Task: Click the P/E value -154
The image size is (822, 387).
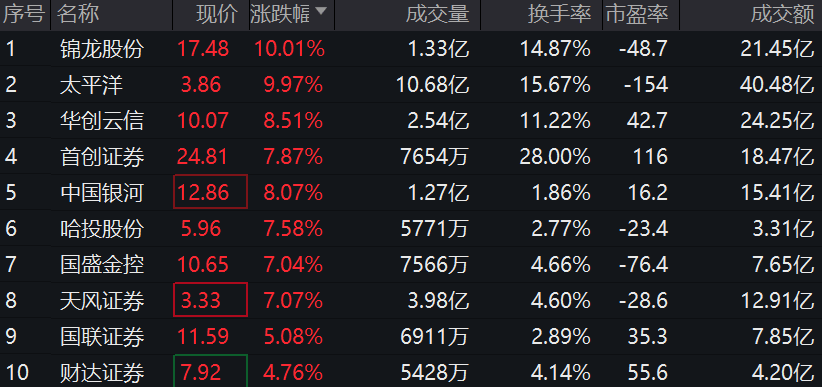Action: click(x=646, y=85)
